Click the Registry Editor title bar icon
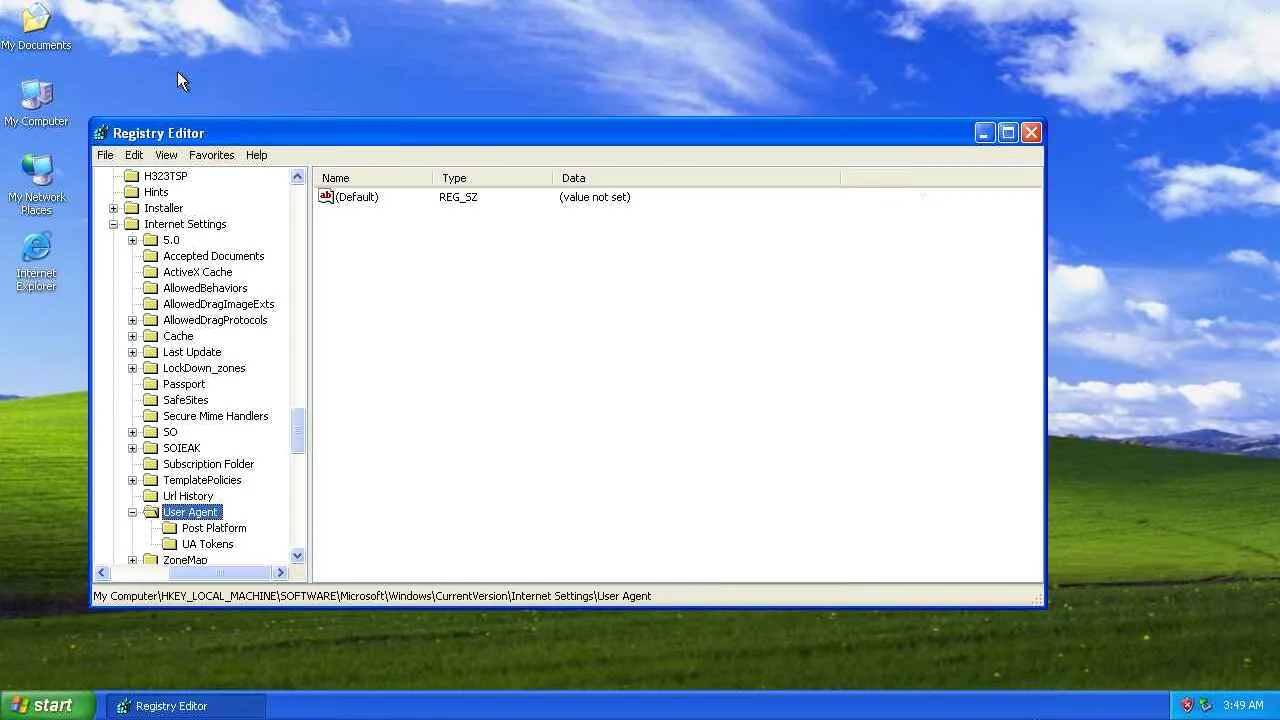This screenshot has height=720, width=1280. 101,133
